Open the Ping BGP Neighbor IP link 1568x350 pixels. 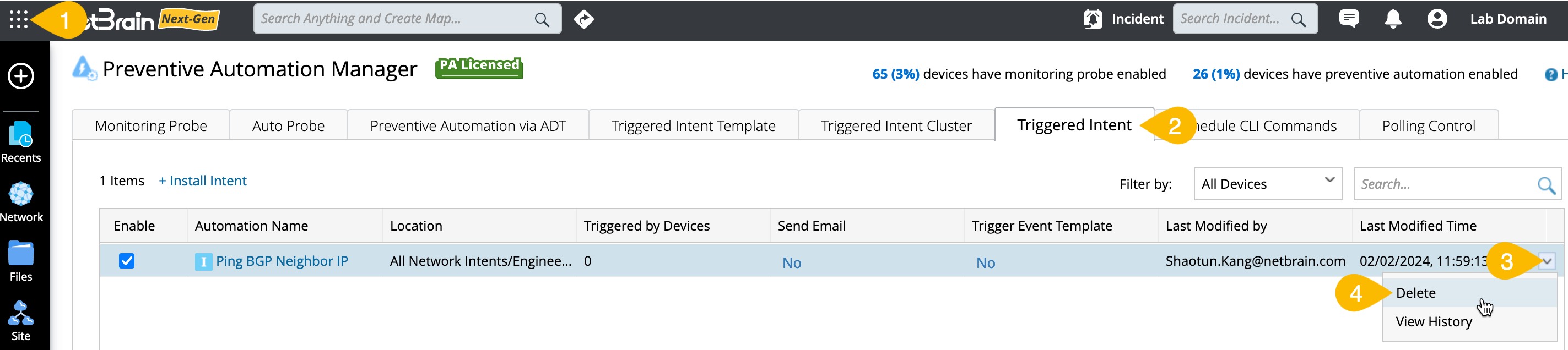pyautogui.click(x=282, y=261)
